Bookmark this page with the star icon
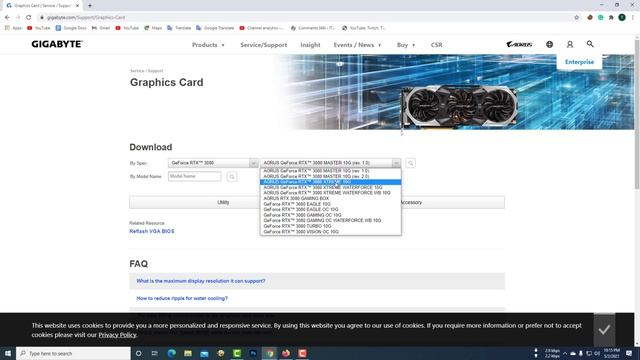Viewport: 640px width, 360px height. pyautogui.click(x=576, y=18)
